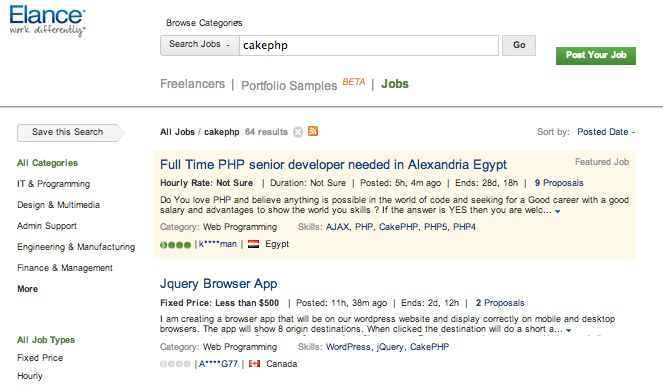Click the green rating dots beside k****man
This screenshot has height=385, width=663.
click(175, 245)
